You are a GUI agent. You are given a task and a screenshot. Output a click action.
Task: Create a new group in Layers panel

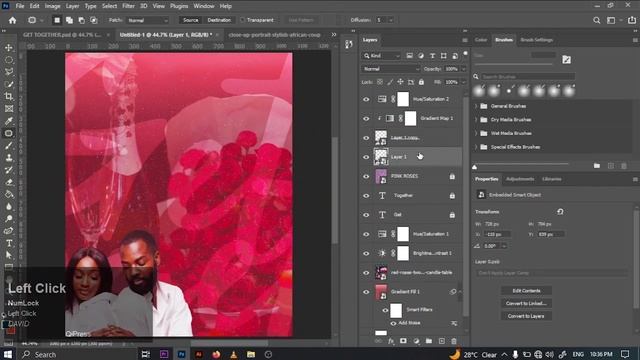(x=429, y=341)
